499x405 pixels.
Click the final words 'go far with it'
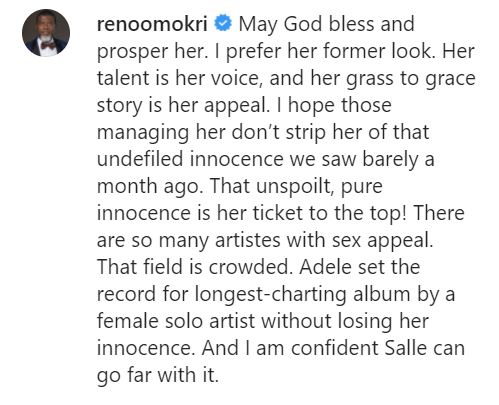click(158, 376)
